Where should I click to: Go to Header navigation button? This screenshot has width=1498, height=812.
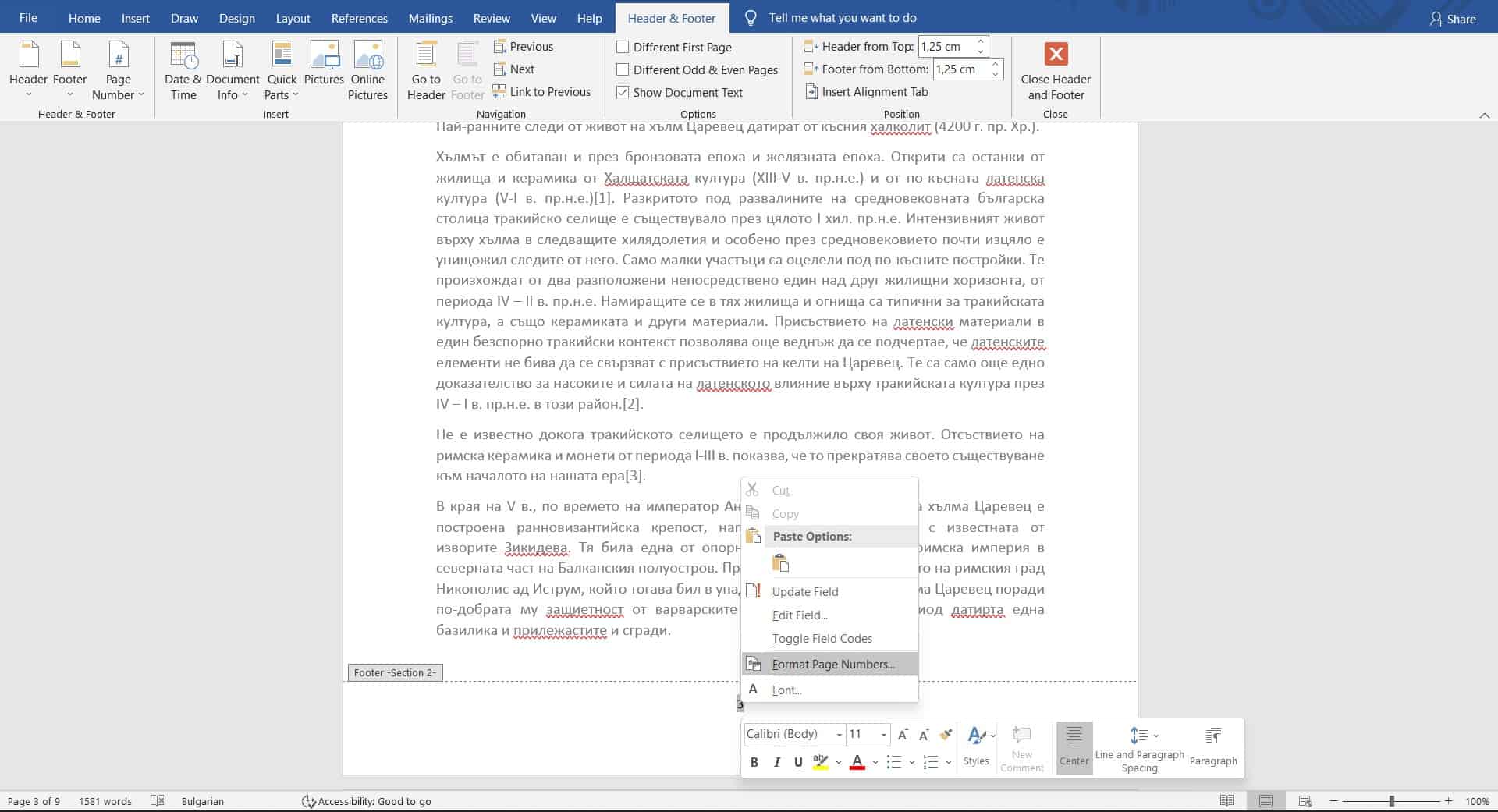coord(426,70)
